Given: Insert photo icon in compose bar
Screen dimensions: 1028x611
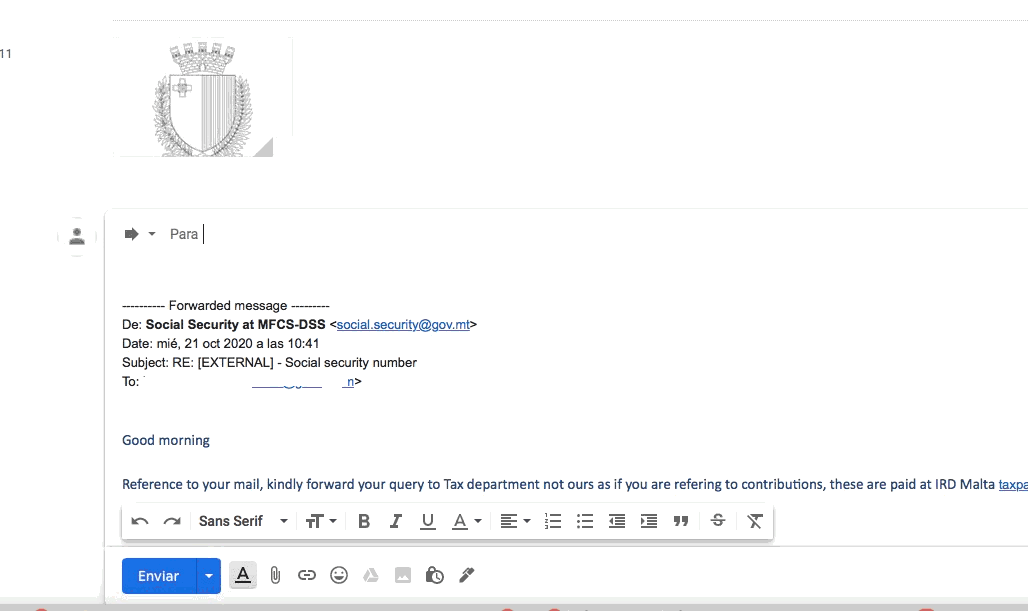Looking at the screenshot, I should click(403, 576).
